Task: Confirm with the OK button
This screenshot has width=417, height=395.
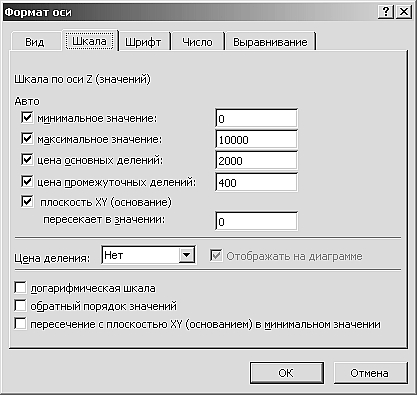Action: (x=286, y=373)
